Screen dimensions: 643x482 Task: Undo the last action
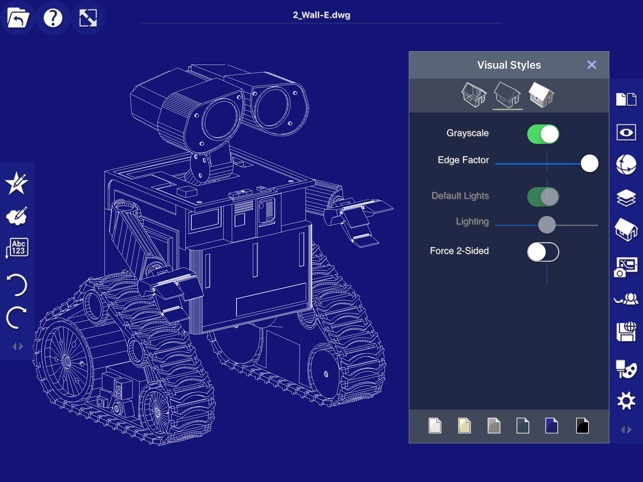coord(17,284)
